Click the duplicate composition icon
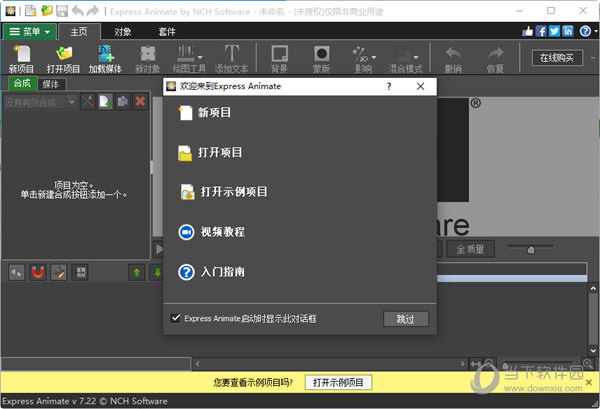Image resolution: width=600 pixels, height=409 pixels. 122,102
